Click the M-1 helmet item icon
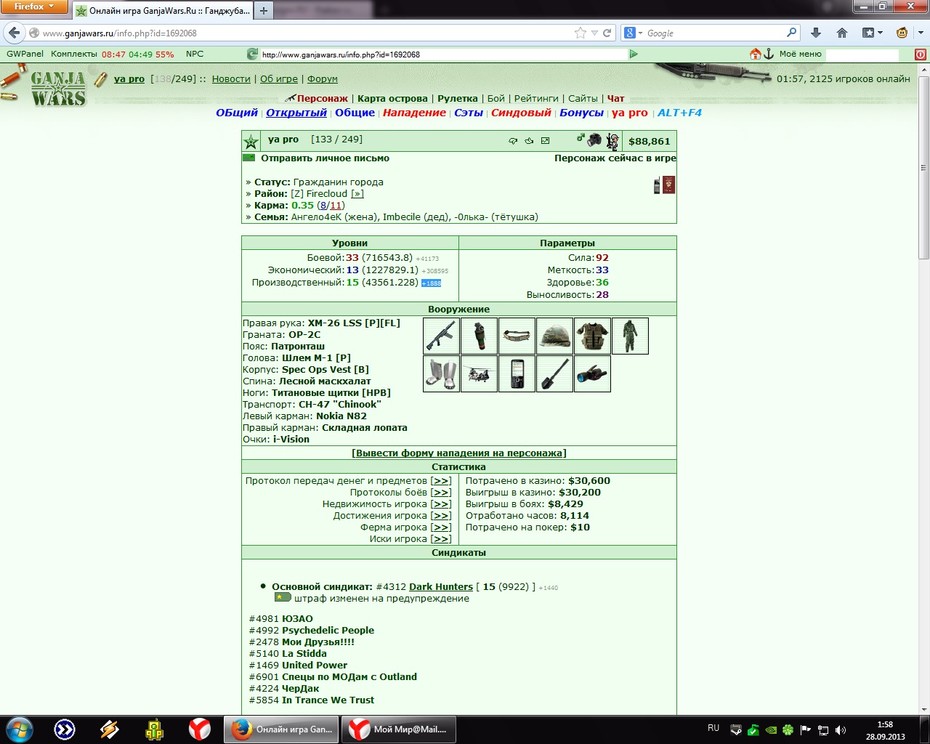Screen dimensions: 930x744 click(x=555, y=336)
